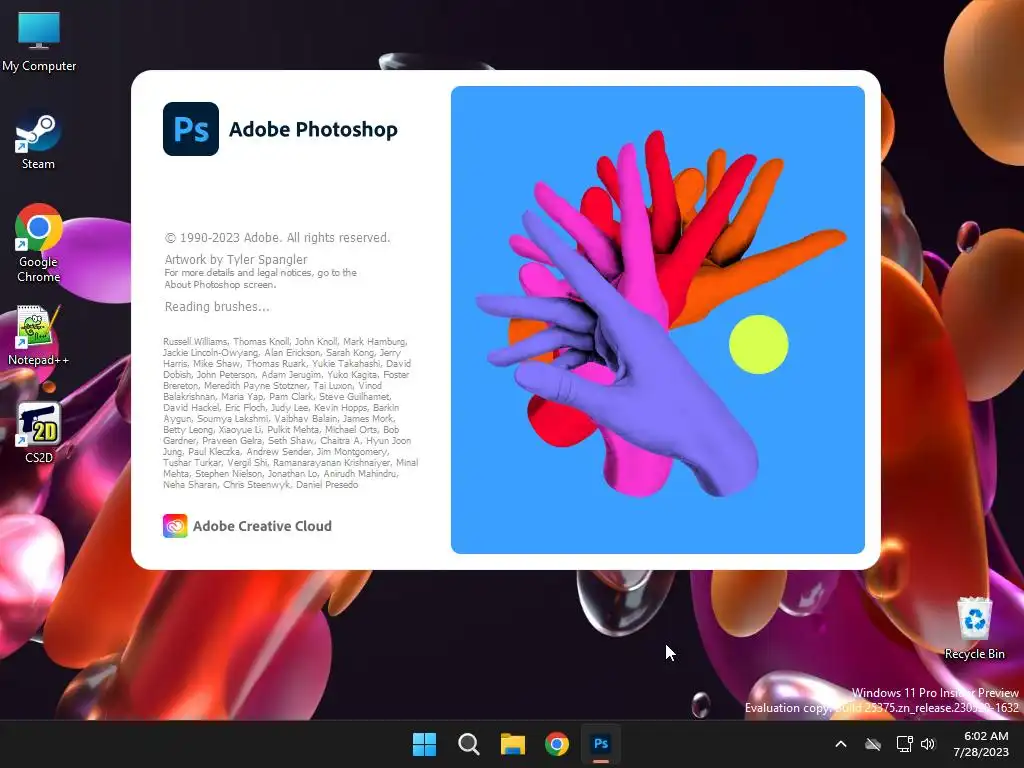This screenshot has width=1024, height=768.
Task: Click the Ps logo on splash screen
Action: [x=191, y=129]
